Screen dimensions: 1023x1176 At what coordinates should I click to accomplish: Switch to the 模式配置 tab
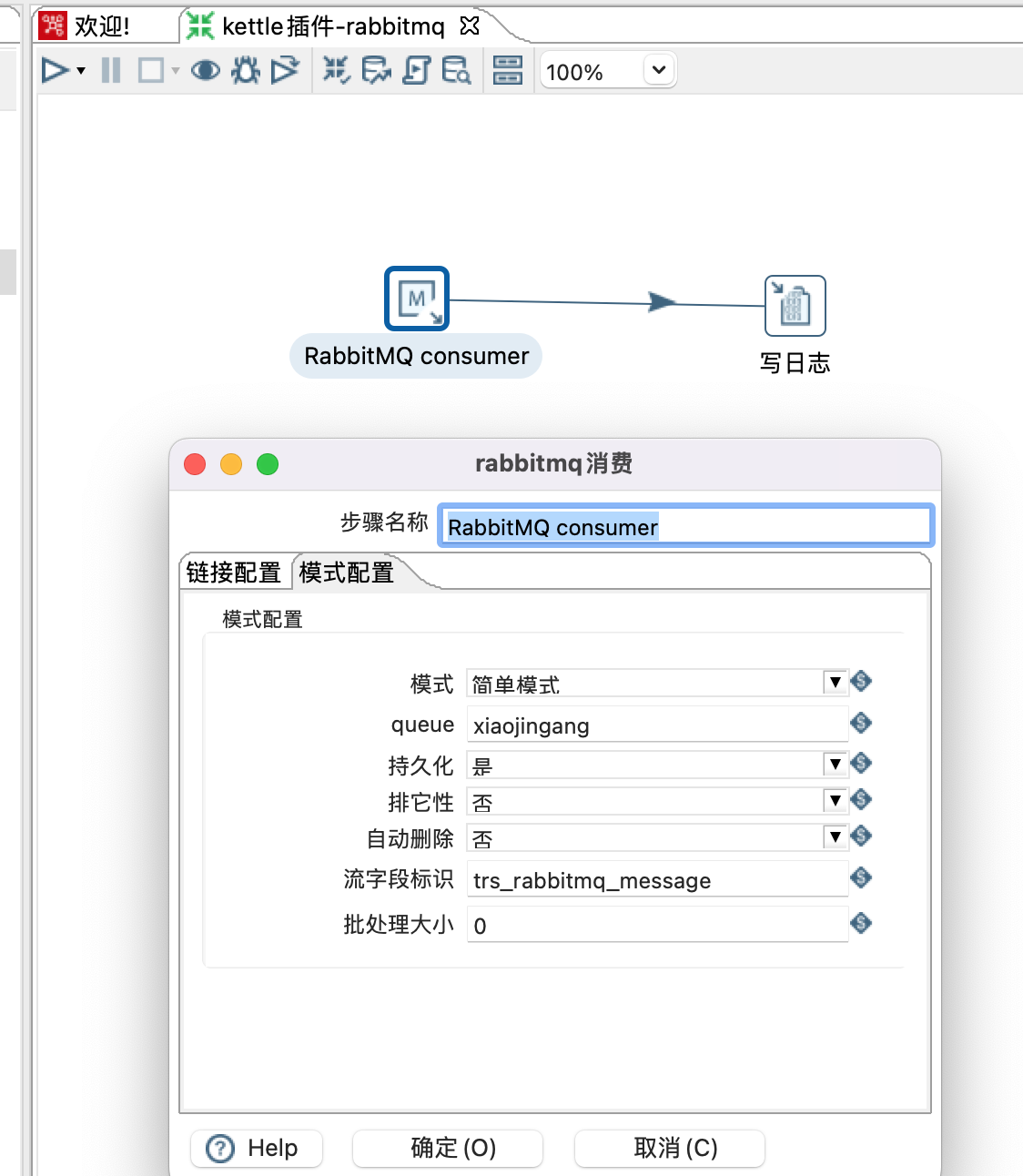[x=347, y=573]
